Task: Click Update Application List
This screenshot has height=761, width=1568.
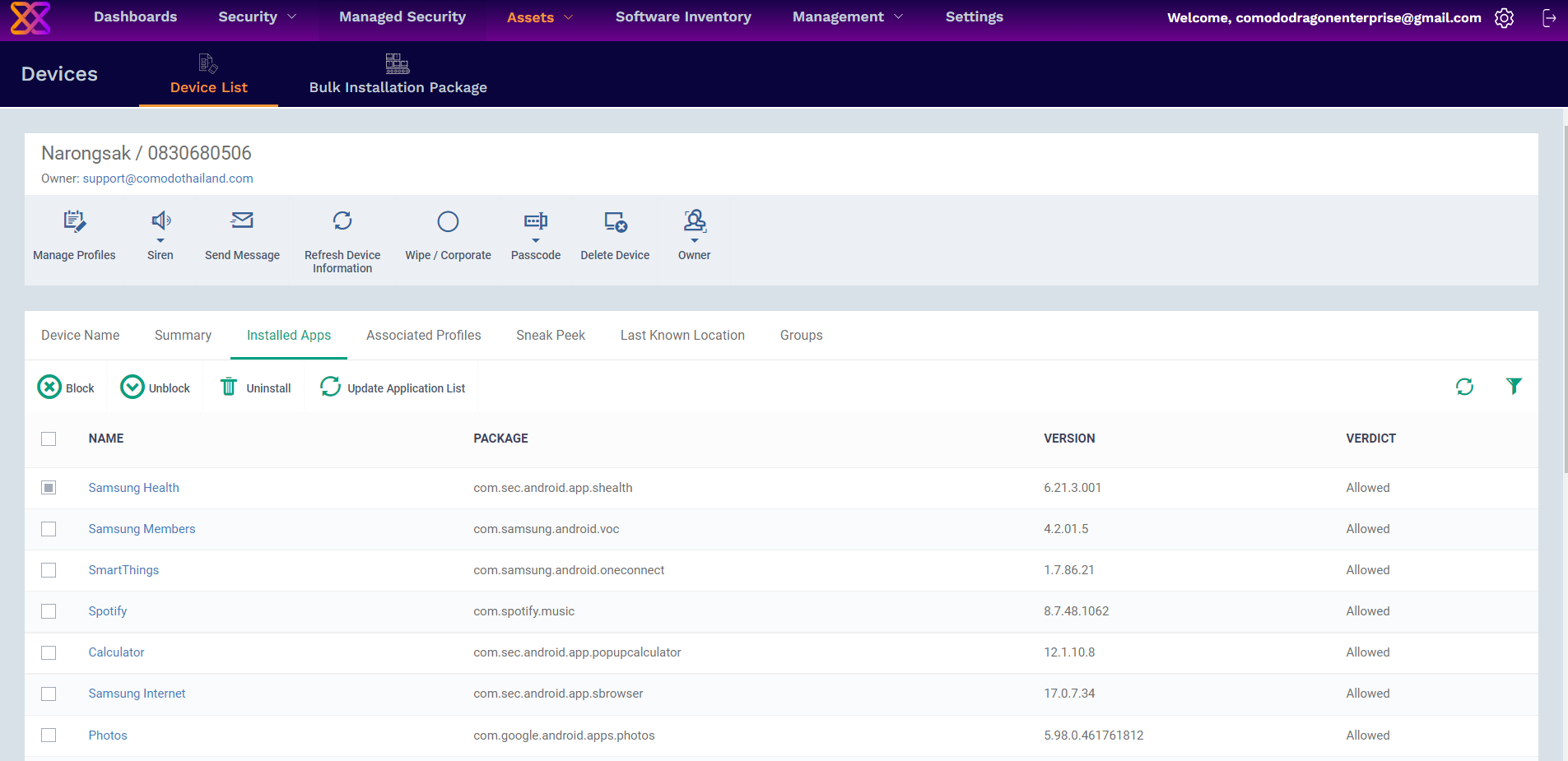Action: [x=407, y=387]
